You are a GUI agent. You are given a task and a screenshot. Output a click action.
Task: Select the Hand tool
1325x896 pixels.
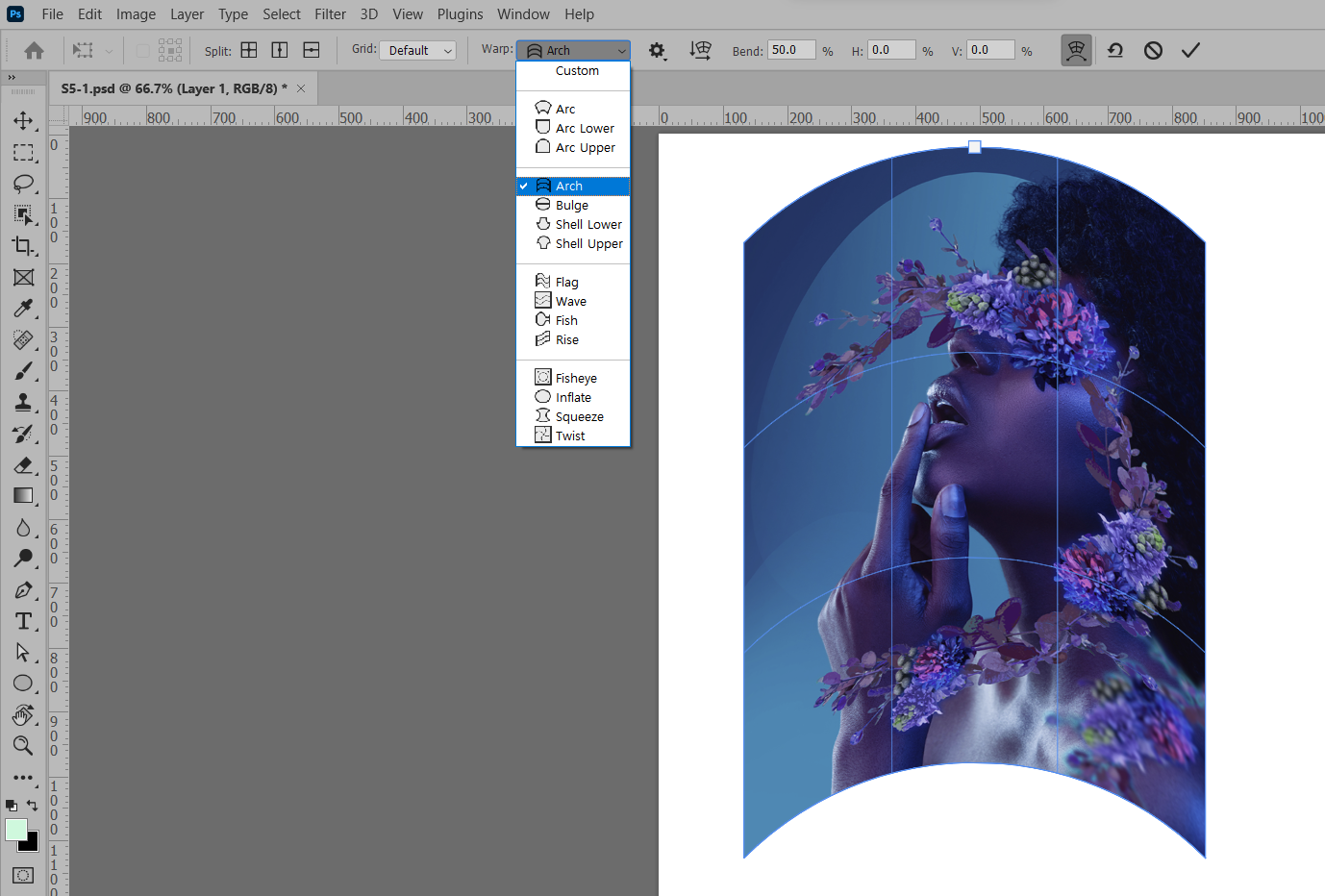pyautogui.click(x=23, y=715)
